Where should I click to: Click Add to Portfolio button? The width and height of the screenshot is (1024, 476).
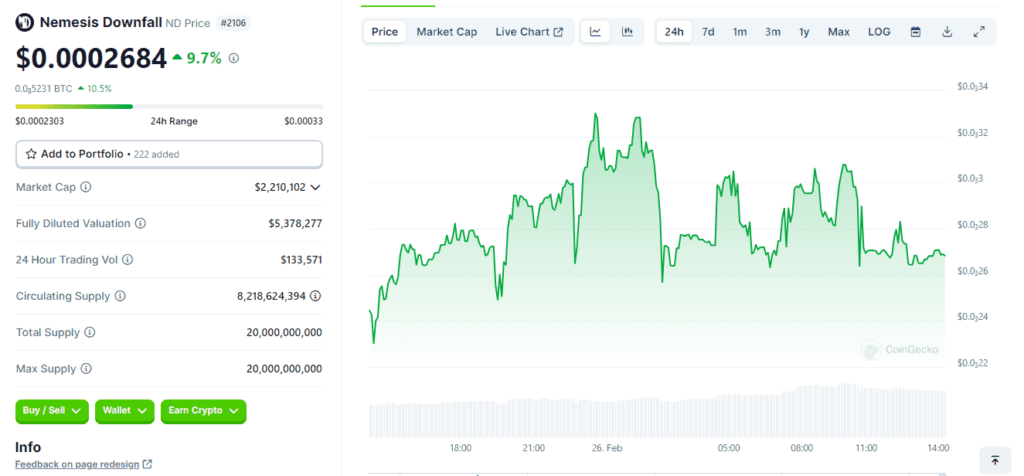coord(169,154)
